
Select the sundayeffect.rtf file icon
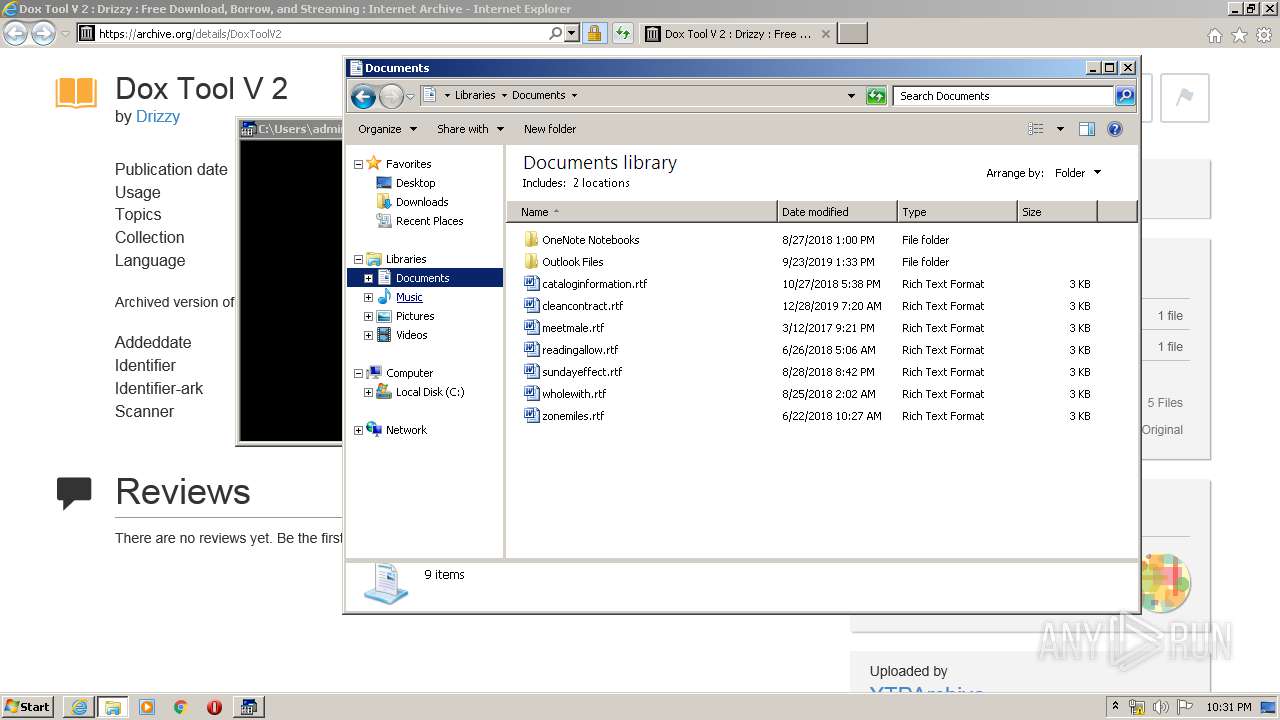pos(532,372)
